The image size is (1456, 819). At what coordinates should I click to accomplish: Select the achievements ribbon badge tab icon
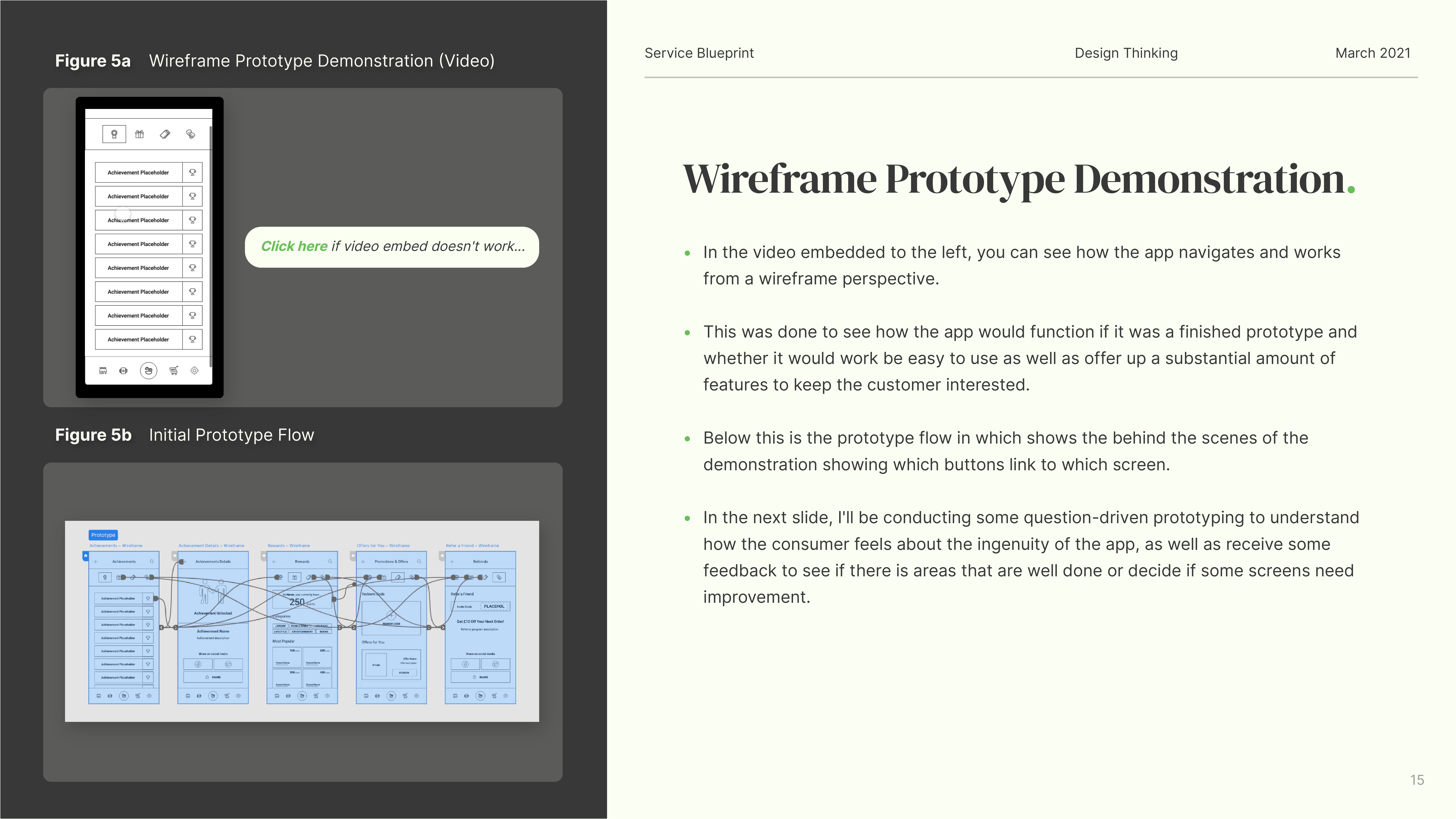pos(114,134)
